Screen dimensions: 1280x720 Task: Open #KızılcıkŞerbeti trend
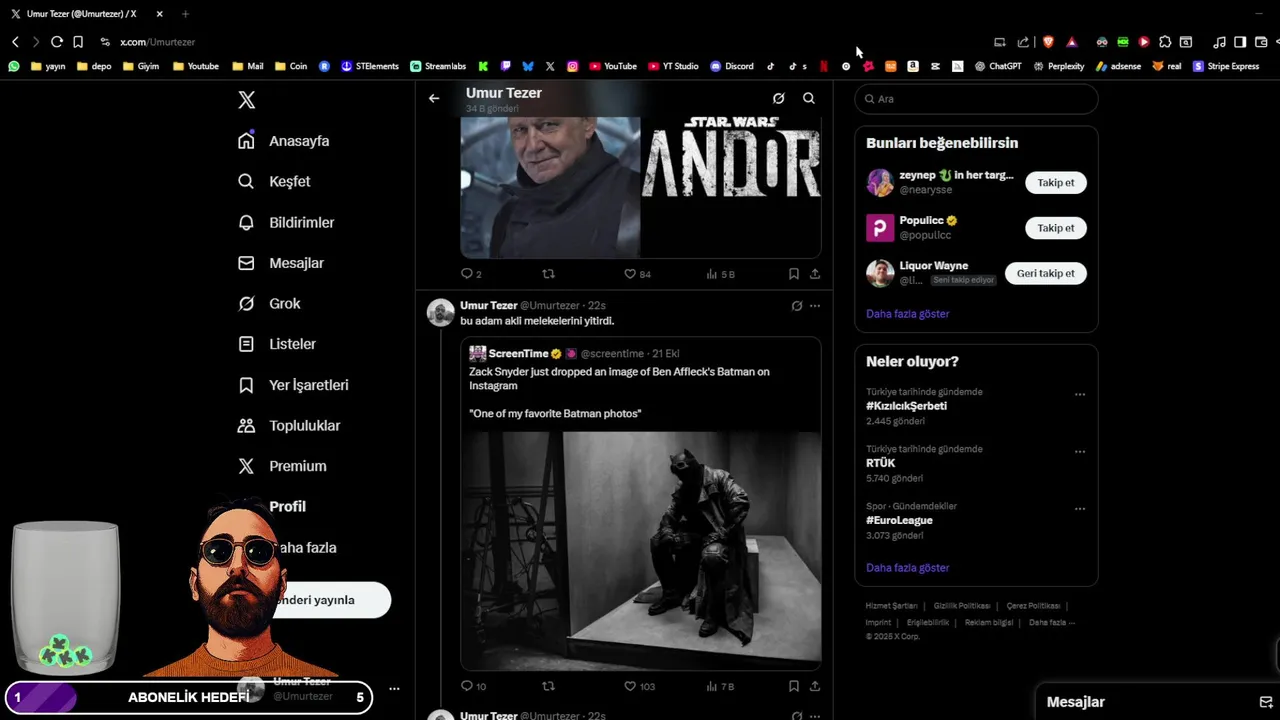[907, 406]
